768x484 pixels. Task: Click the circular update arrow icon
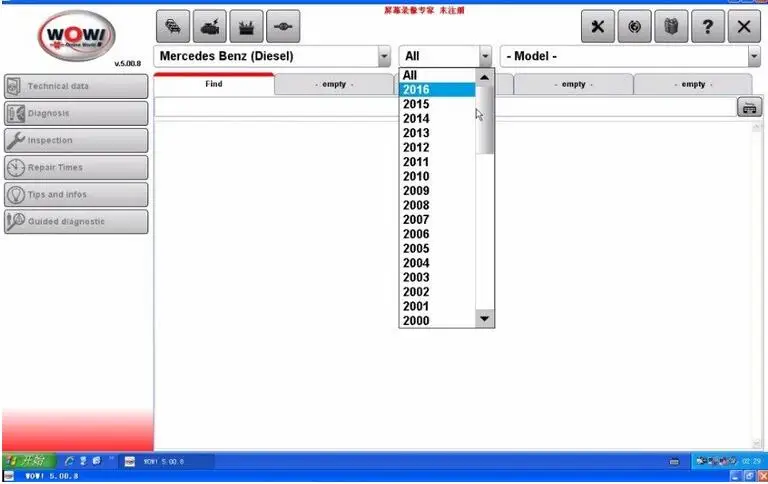[x=634, y=26]
